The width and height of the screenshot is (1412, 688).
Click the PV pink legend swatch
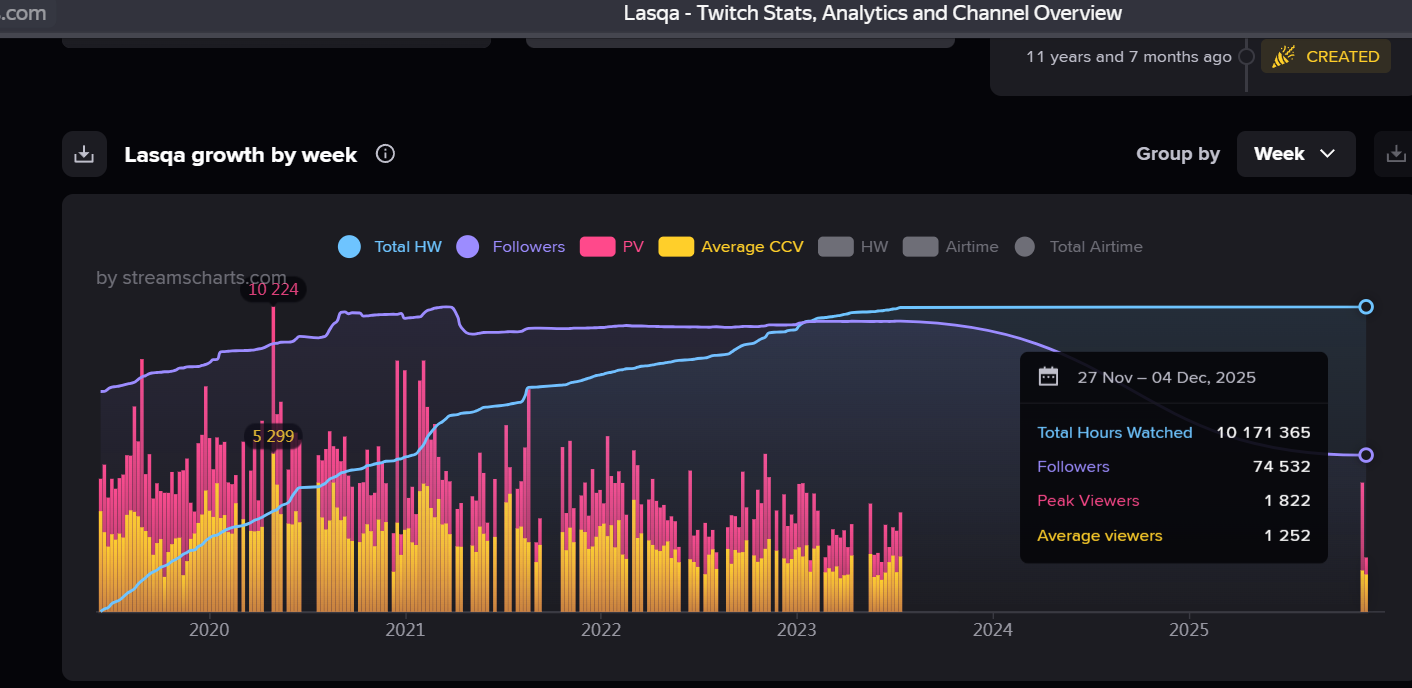click(x=597, y=247)
